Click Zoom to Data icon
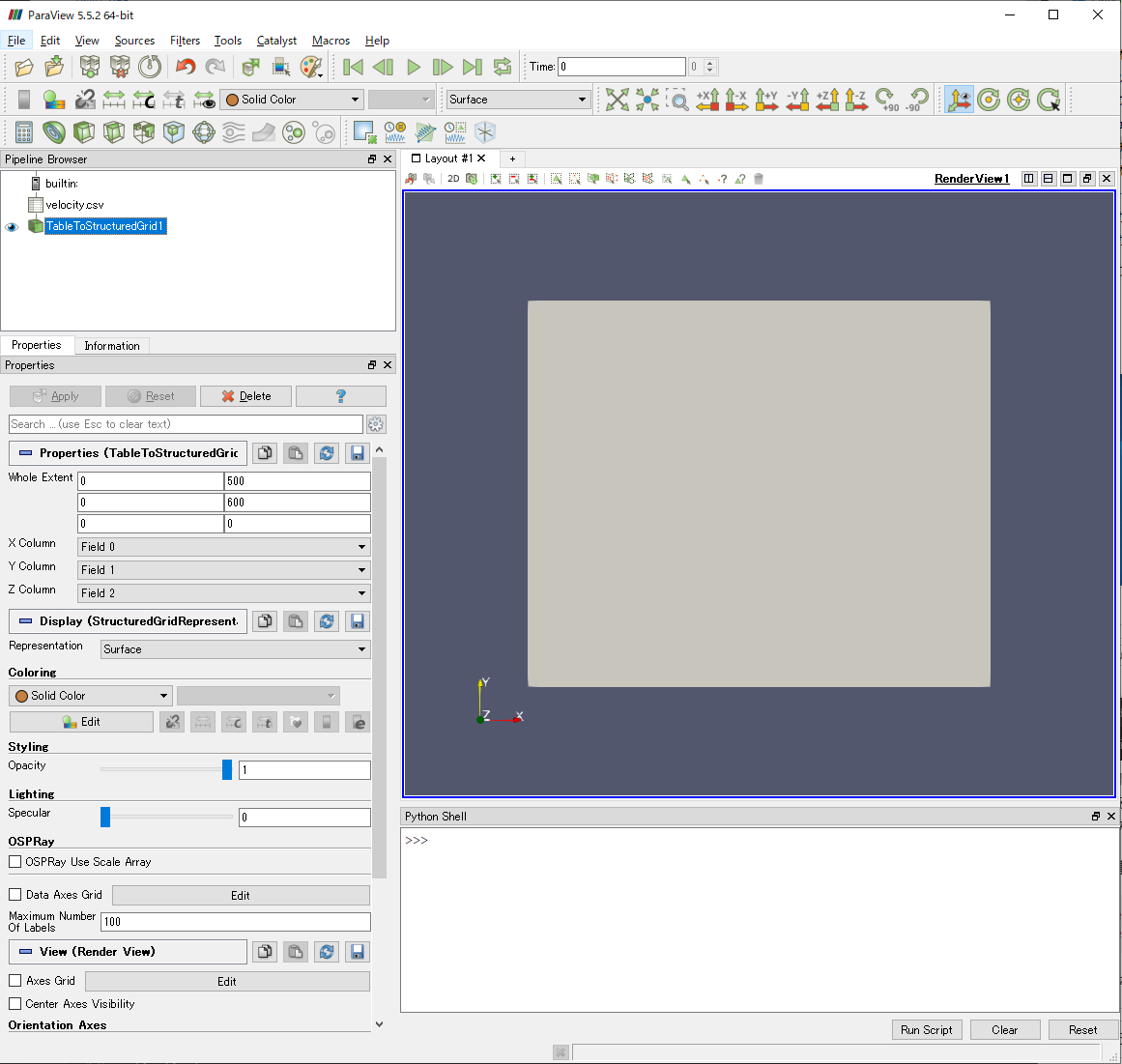Viewport: 1122px width, 1064px height. 647,100
